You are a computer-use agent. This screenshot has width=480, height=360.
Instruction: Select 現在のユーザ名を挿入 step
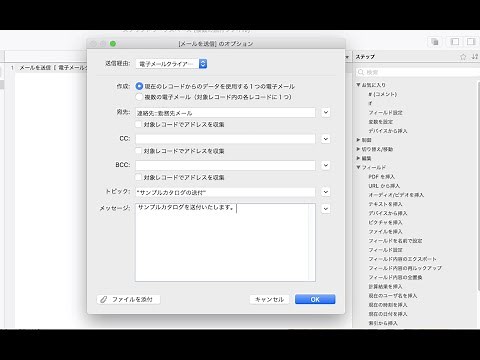(393, 296)
